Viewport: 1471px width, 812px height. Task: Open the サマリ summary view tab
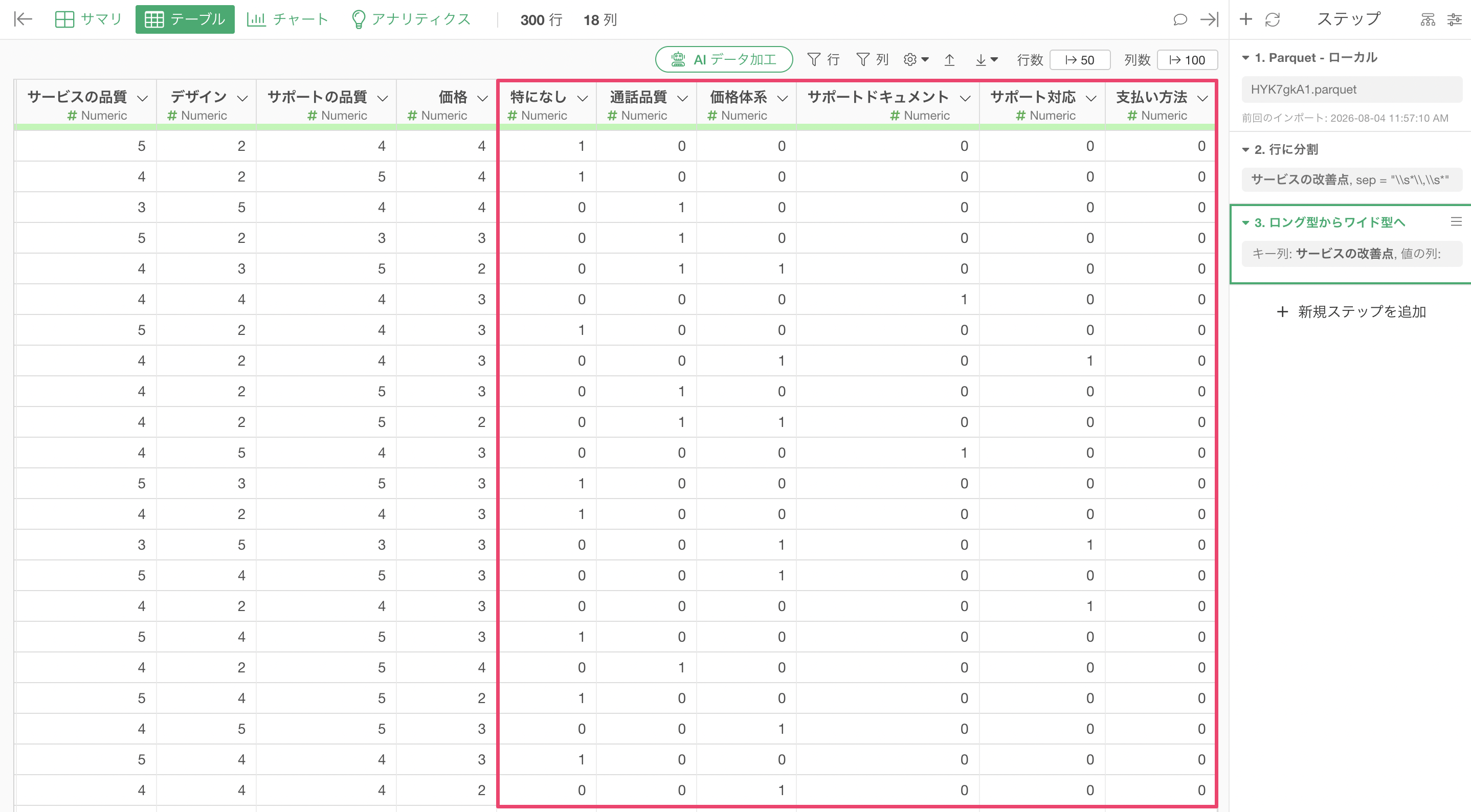pos(88,19)
